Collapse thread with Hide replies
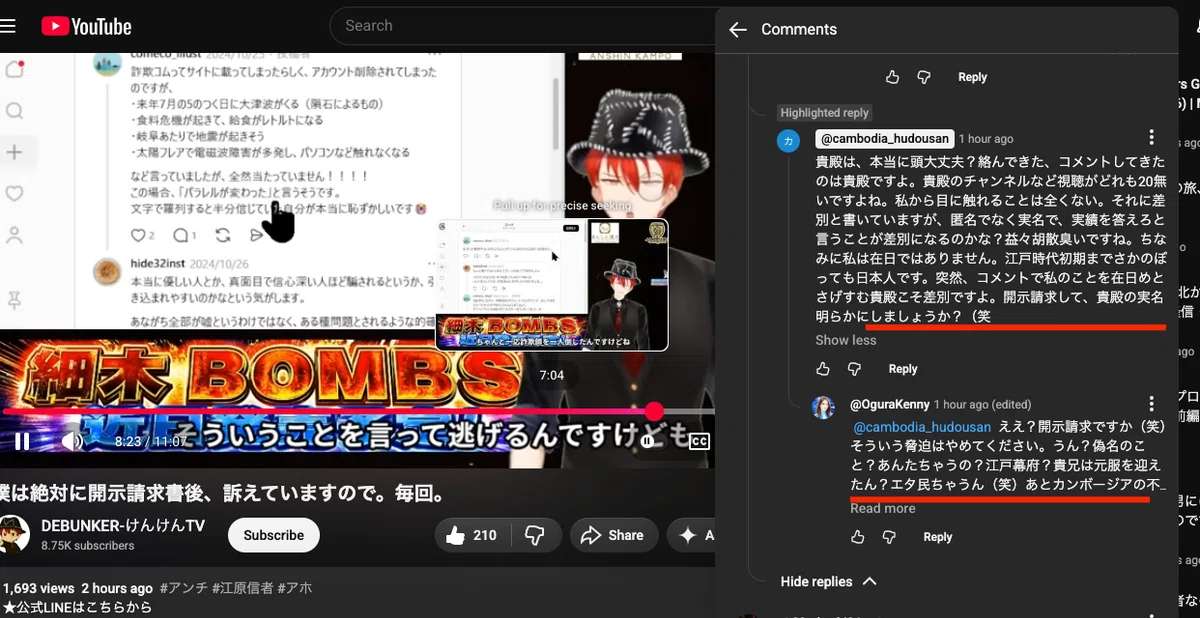Screen dimensions: 1200x618 828,582
